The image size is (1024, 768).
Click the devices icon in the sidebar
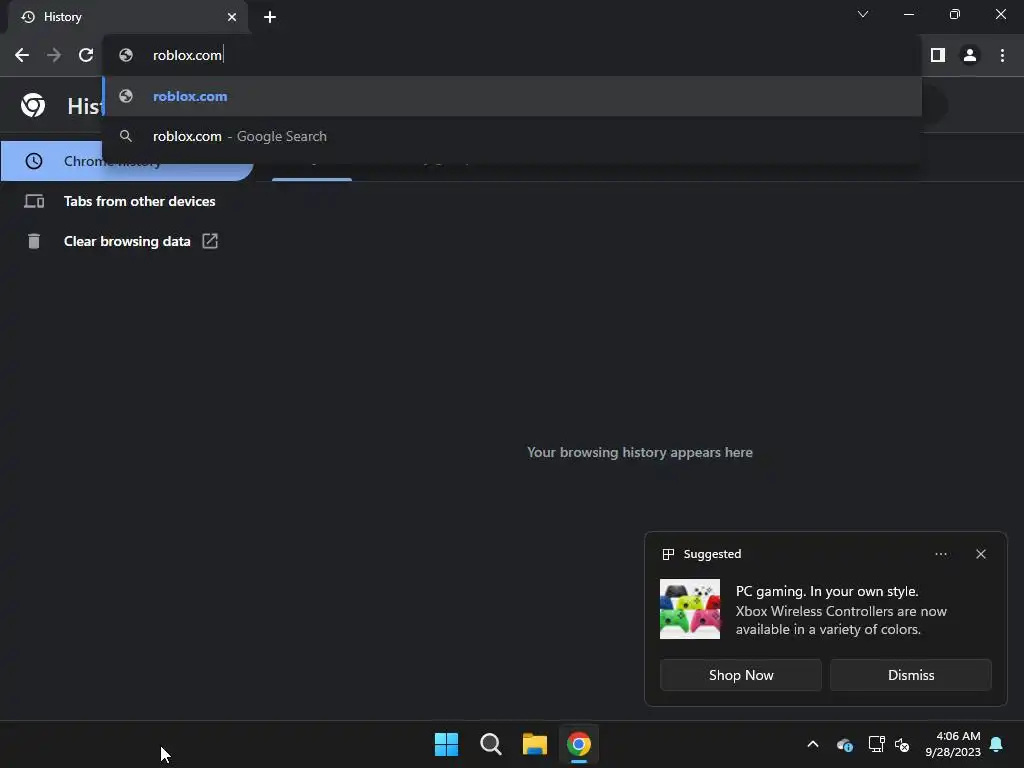click(x=34, y=201)
